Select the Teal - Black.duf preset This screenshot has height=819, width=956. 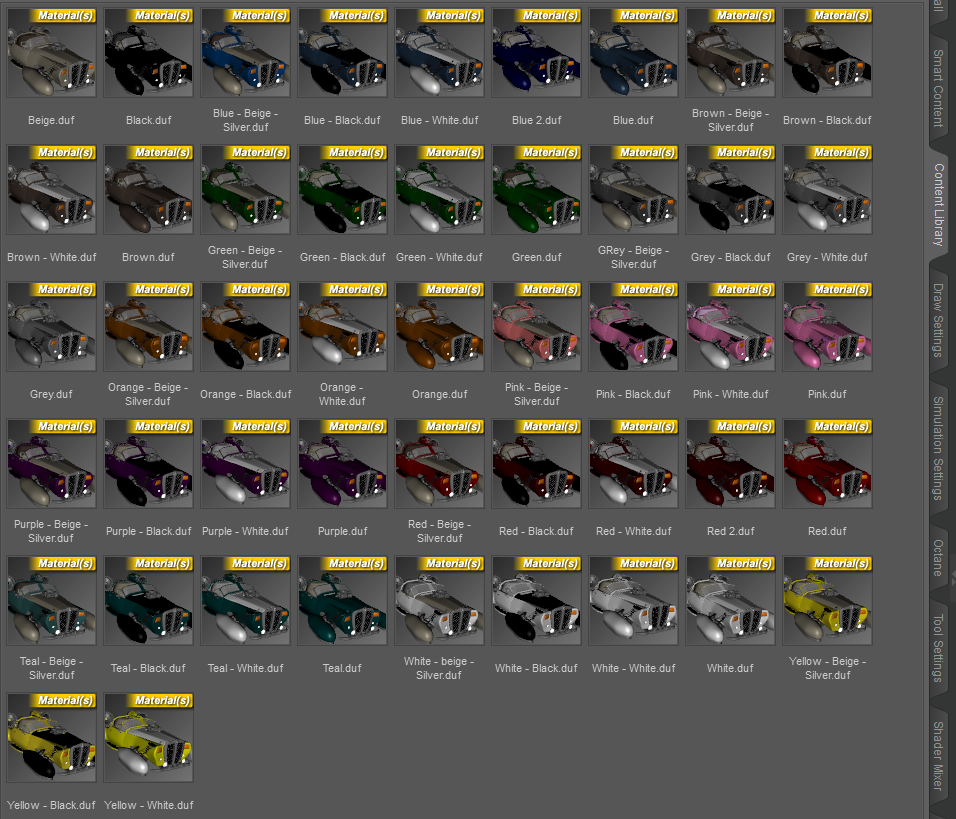pos(148,600)
